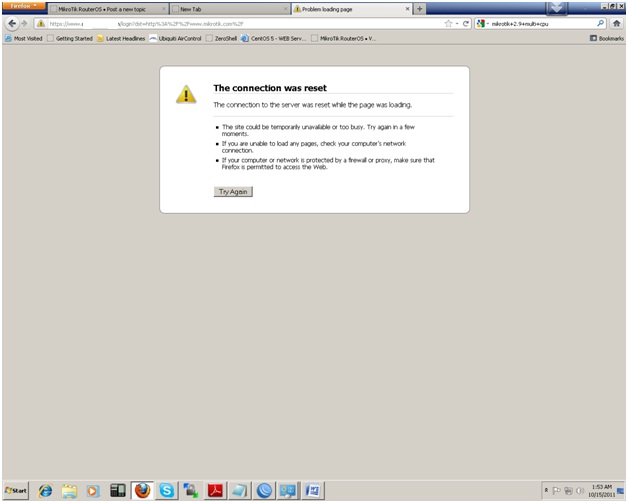Open the light blue notepad taskbar icon

[240, 491]
